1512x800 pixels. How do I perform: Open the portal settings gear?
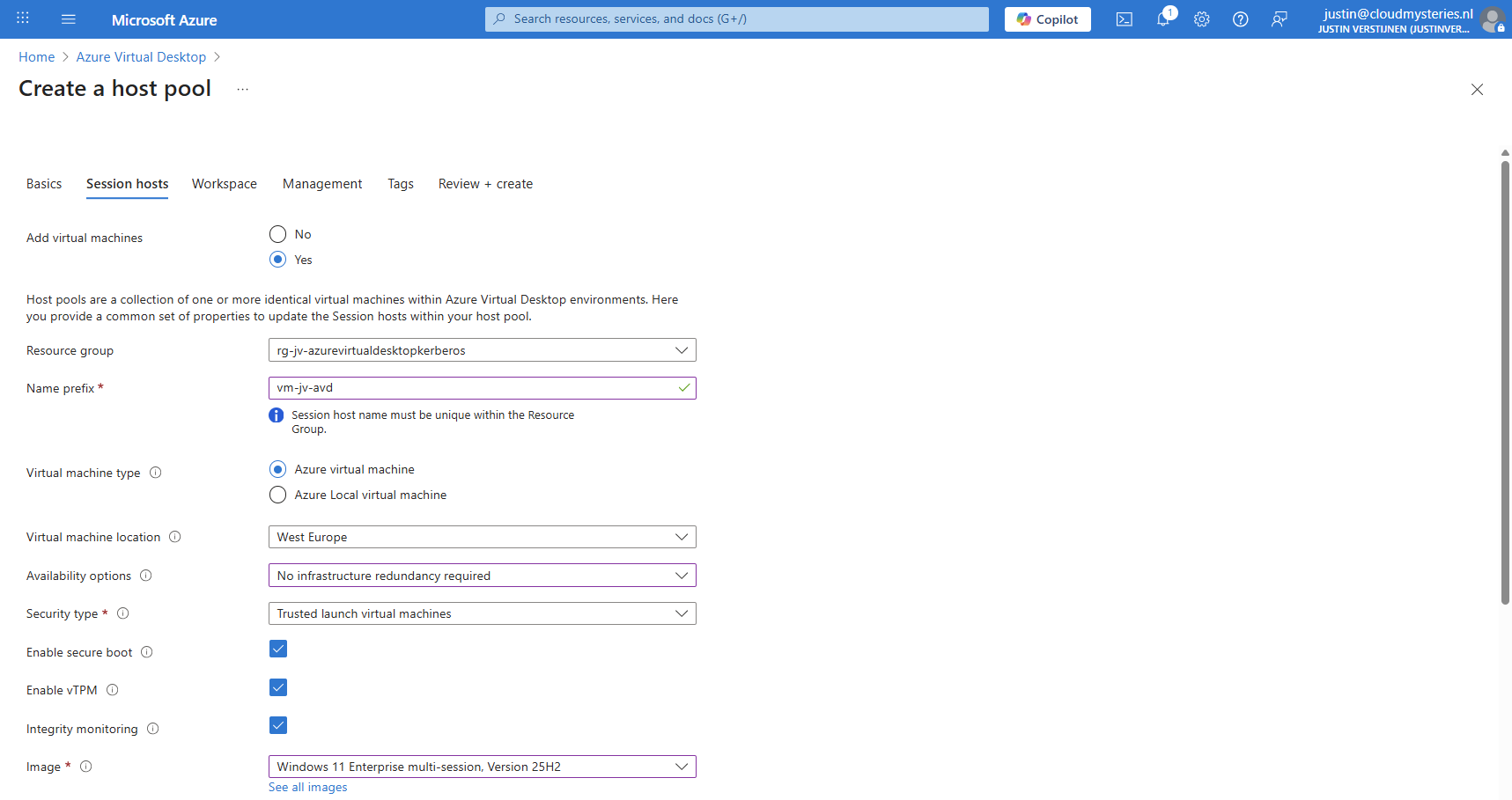1201,19
